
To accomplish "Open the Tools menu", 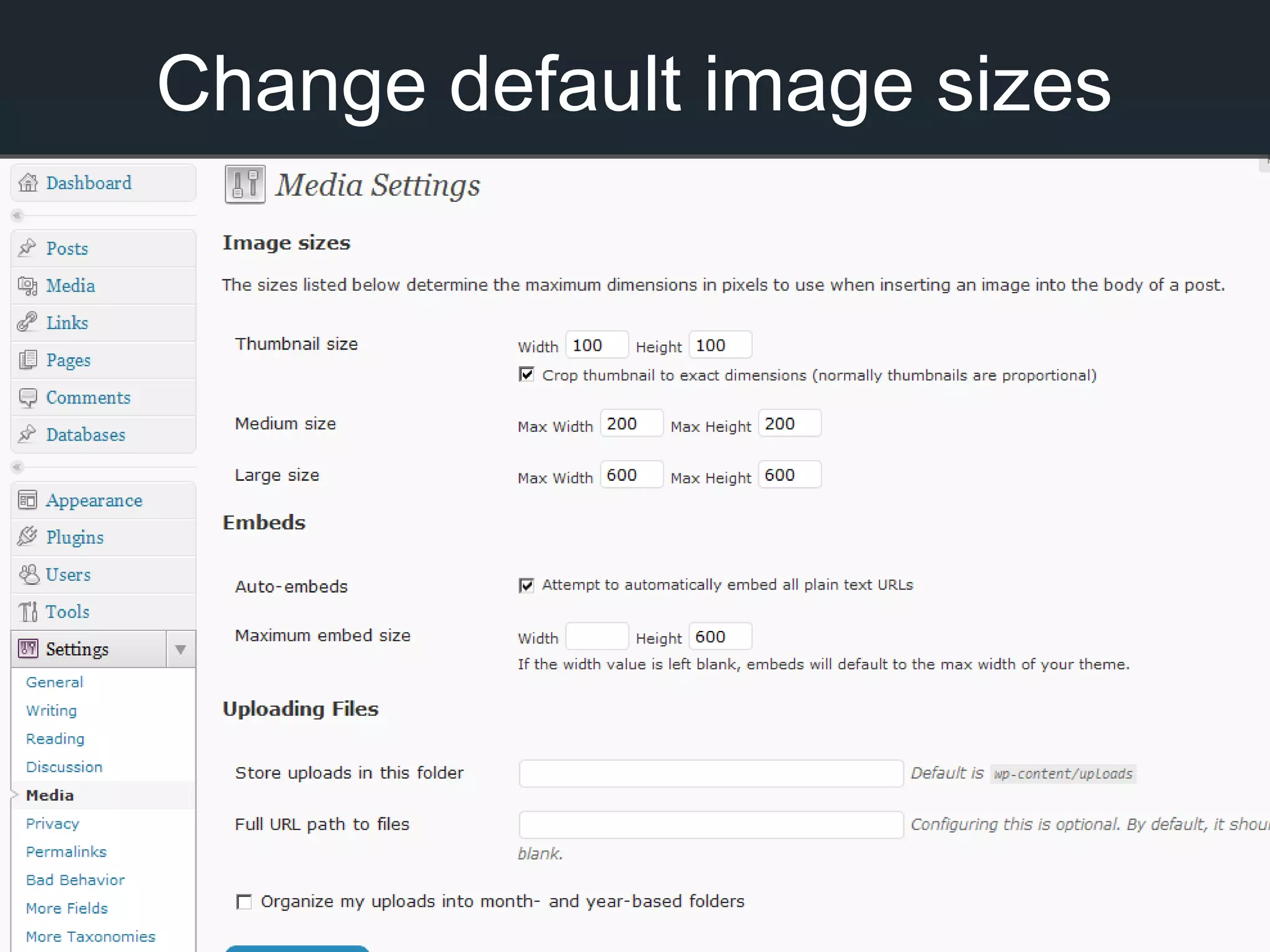I will pos(104,612).
